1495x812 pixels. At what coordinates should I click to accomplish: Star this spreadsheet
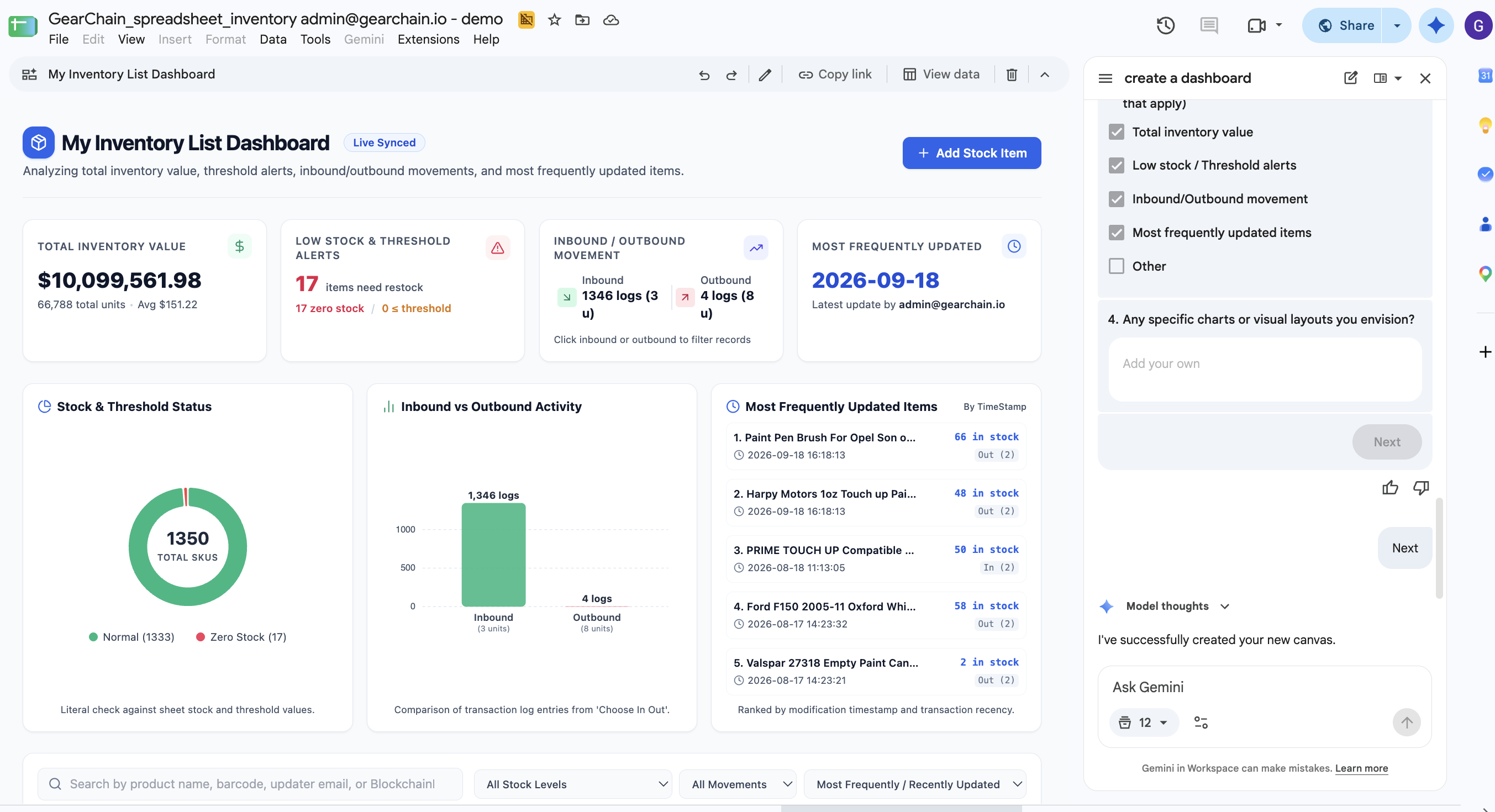(554, 20)
